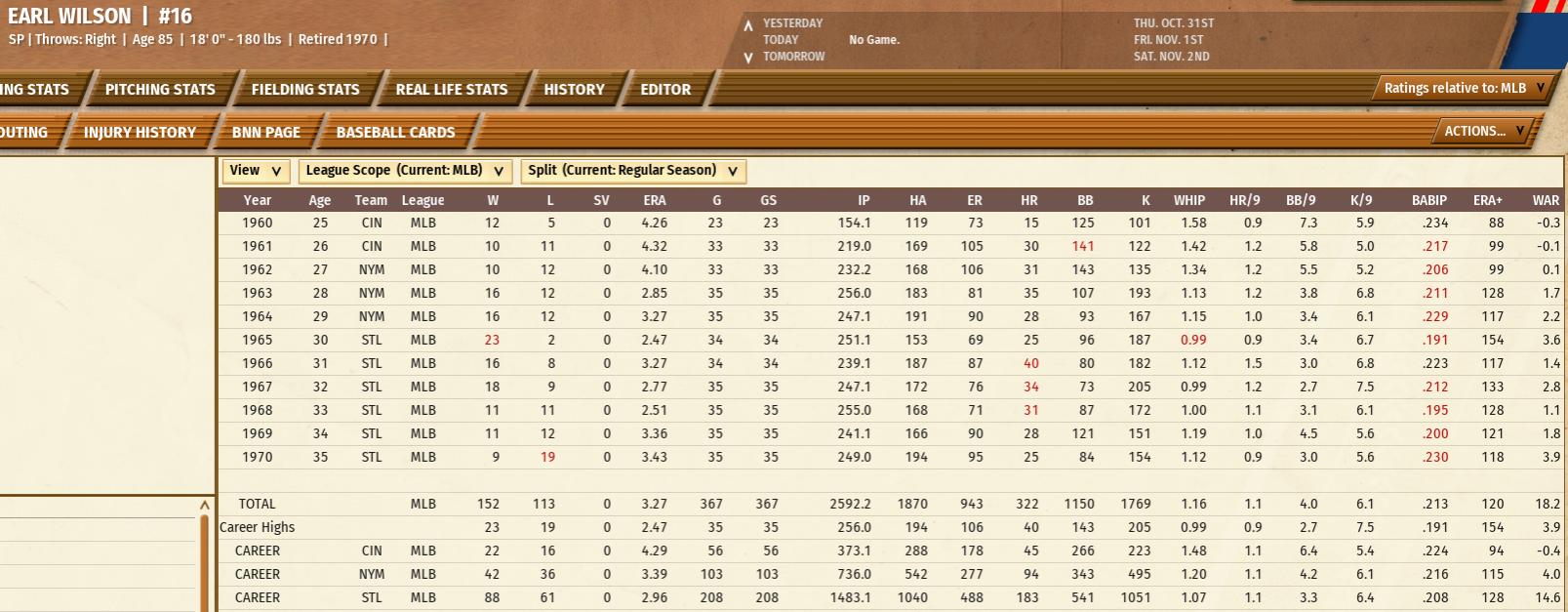Switch to the Pitching Stats tab
Screen dimensions: 1568x612
(x=160, y=90)
